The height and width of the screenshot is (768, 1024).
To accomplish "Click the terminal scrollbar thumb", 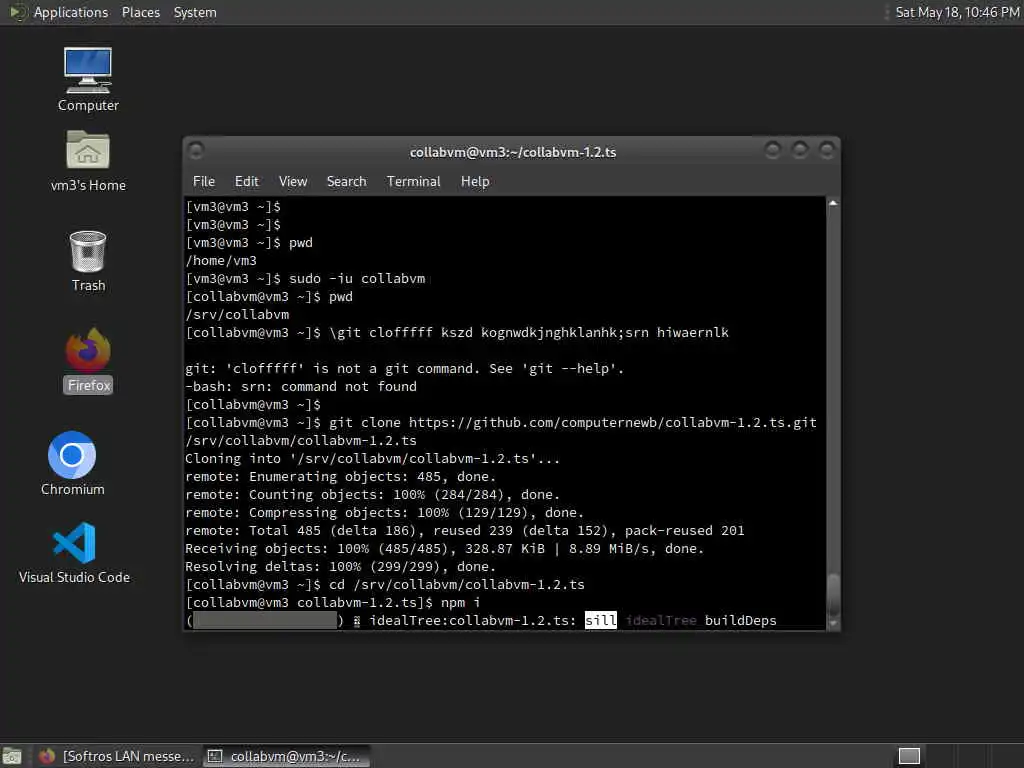I will pyautogui.click(x=833, y=595).
